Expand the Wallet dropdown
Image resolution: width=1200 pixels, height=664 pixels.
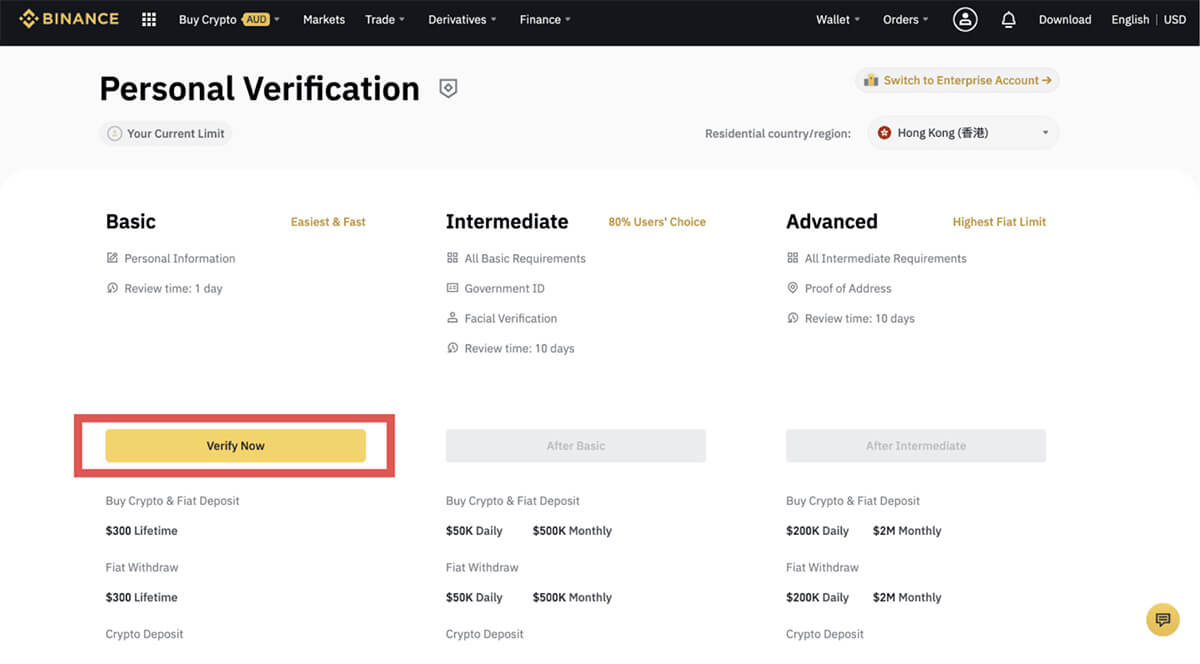pyautogui.click(x=837, y=19)
